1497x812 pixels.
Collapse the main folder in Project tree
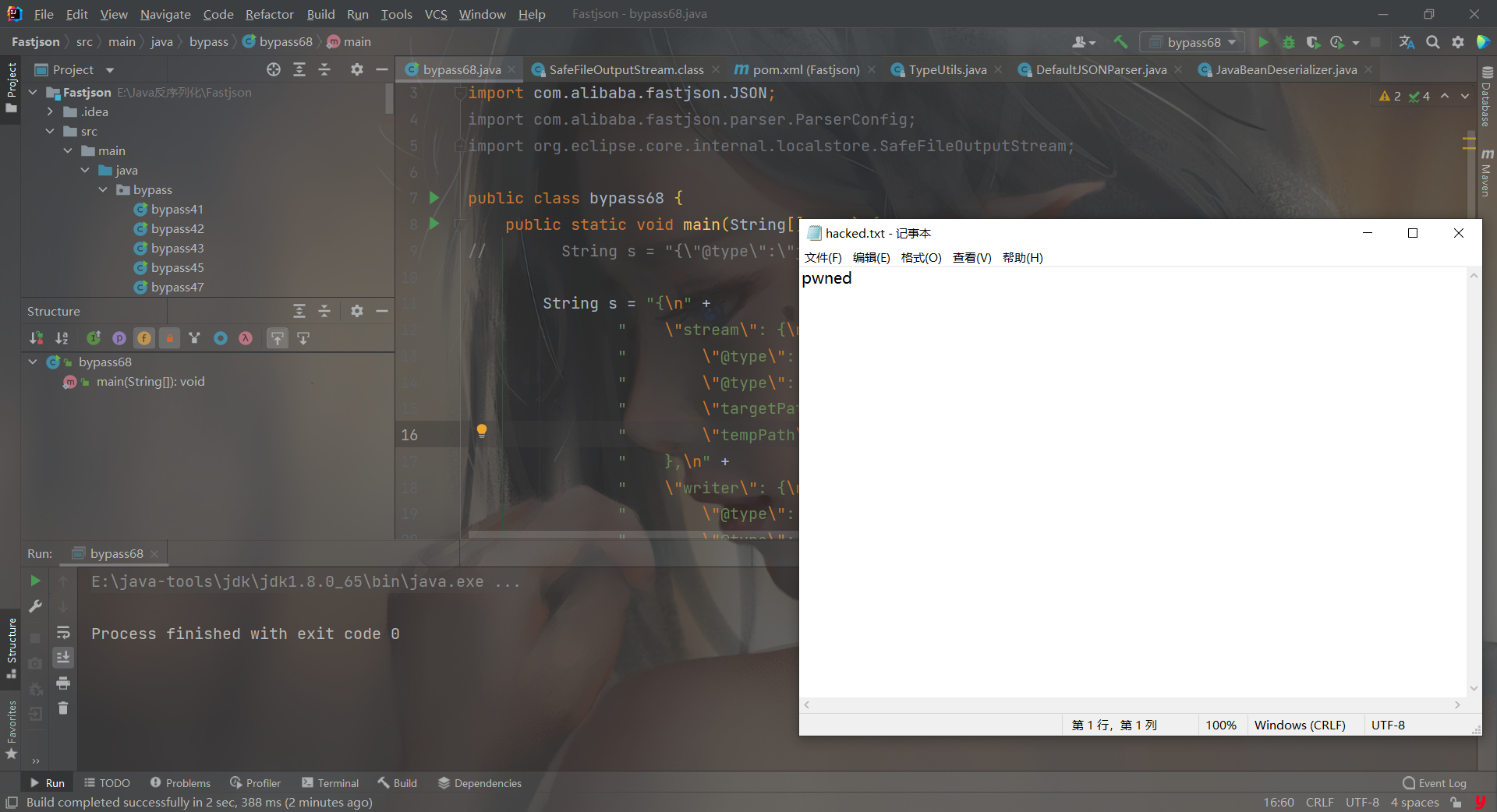click(68, 150)
